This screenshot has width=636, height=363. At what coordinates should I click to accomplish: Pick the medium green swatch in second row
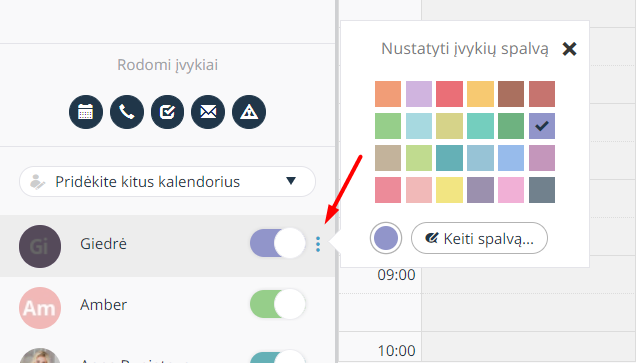pyautogui.click(x=511, y=126)
